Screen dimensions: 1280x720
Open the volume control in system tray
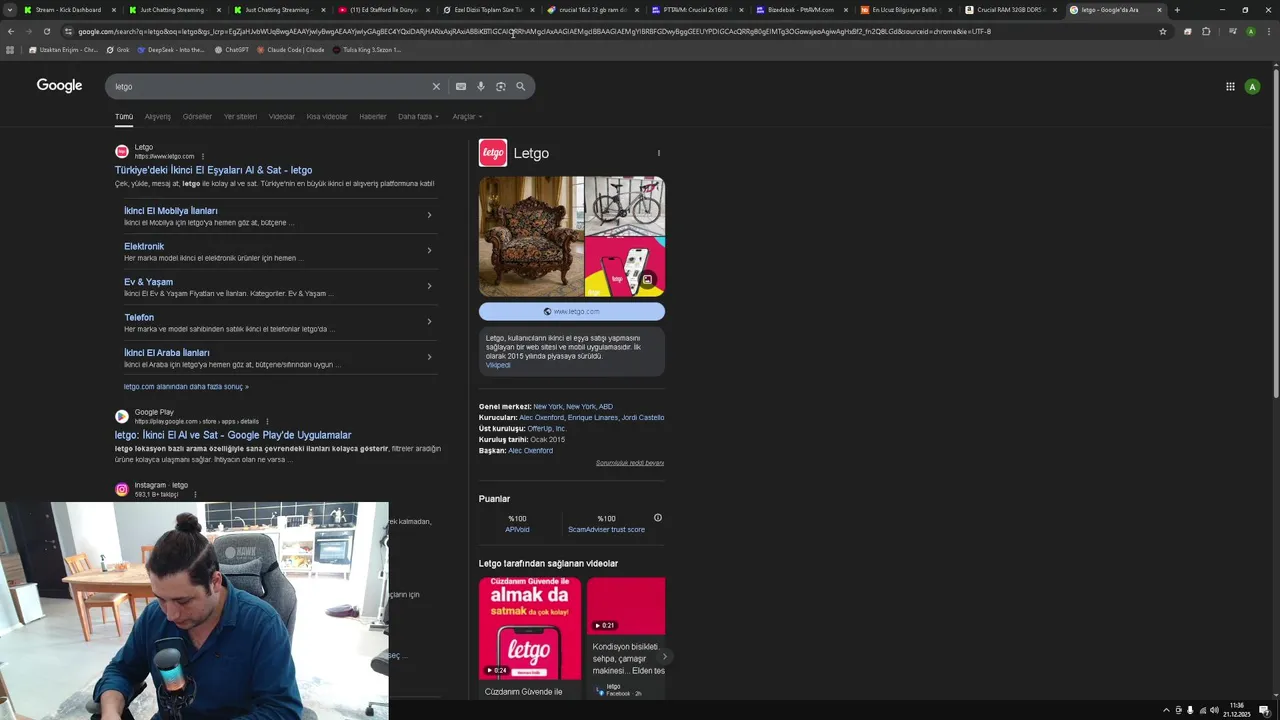click(1214, 710)
